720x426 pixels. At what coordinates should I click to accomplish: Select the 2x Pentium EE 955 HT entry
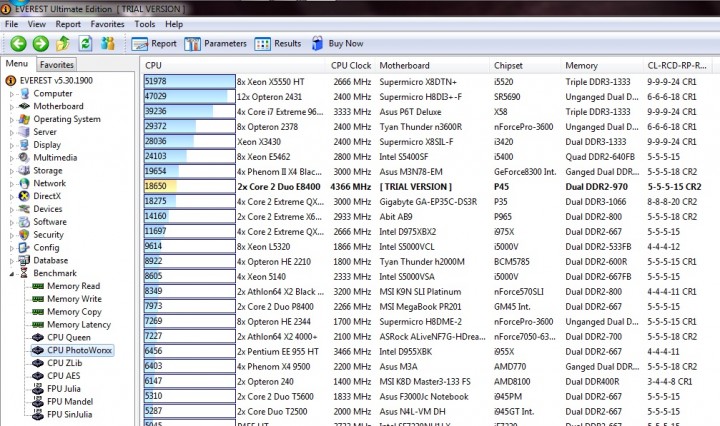coord(278,352)
